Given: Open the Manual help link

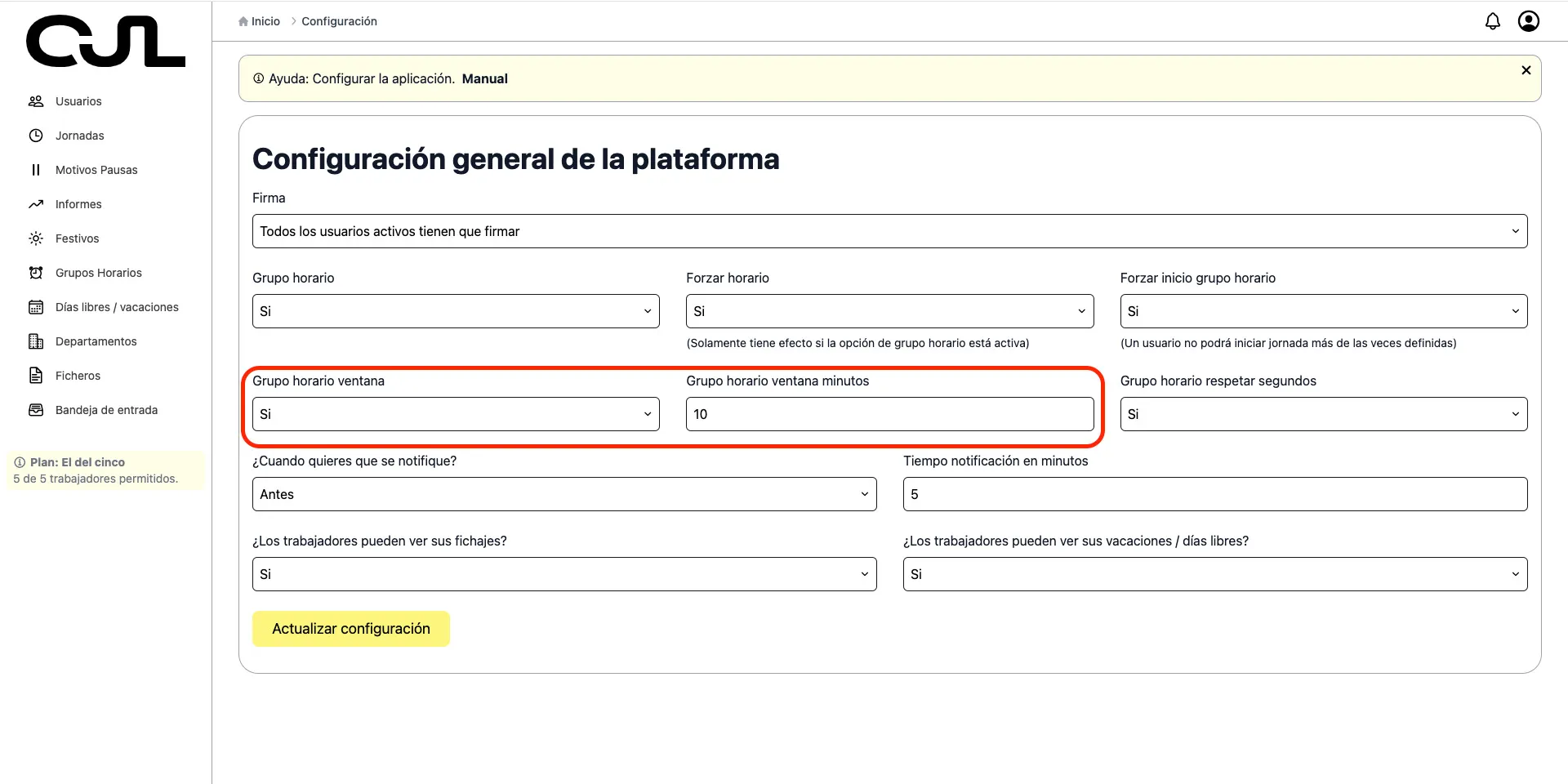Looking at the screenshot, I should coord(484,78).
